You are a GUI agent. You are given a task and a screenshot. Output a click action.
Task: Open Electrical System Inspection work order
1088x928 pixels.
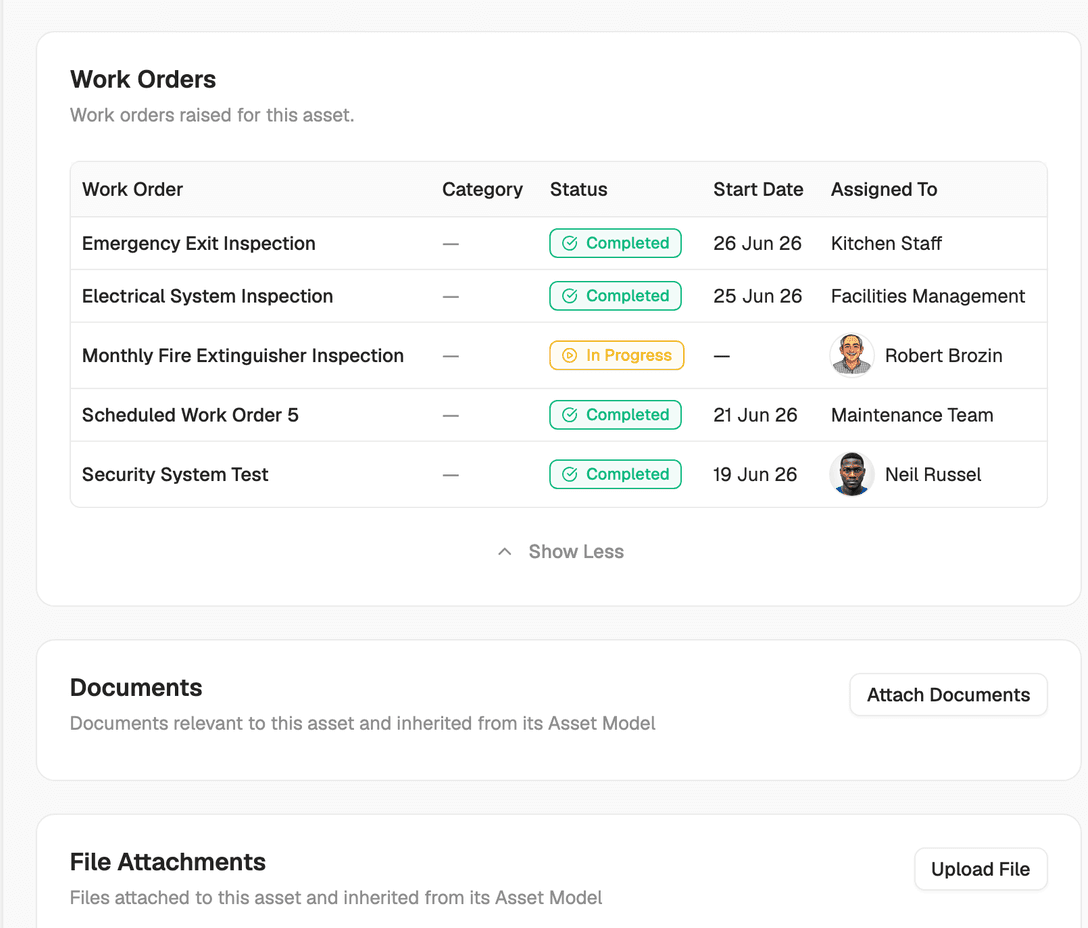tap(207, 296)
